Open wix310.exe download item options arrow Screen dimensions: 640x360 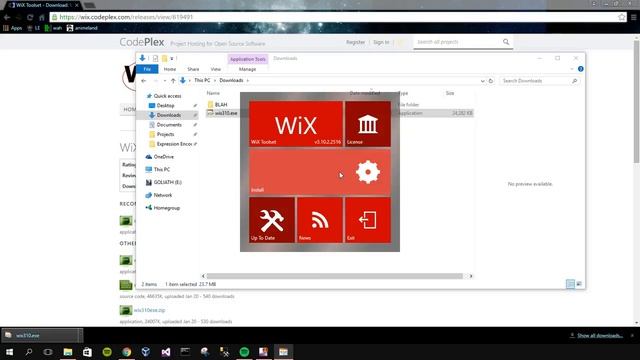[x=79, y=336]
